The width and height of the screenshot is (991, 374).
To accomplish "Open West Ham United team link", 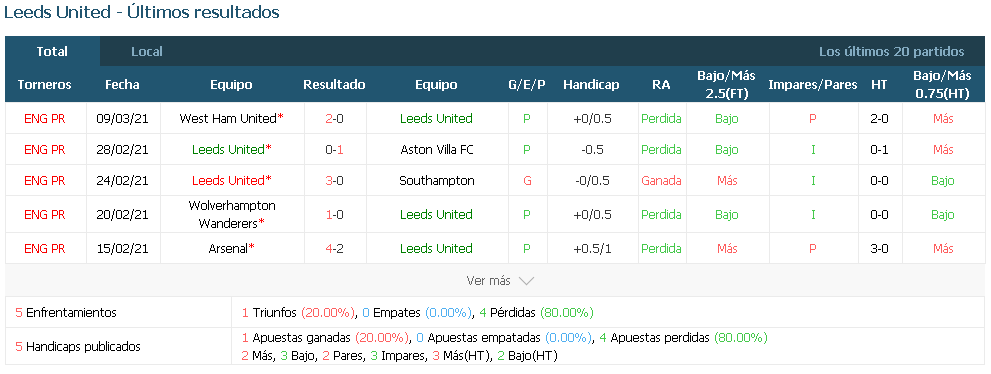I will pyautogui.click(x=228, y=118).
